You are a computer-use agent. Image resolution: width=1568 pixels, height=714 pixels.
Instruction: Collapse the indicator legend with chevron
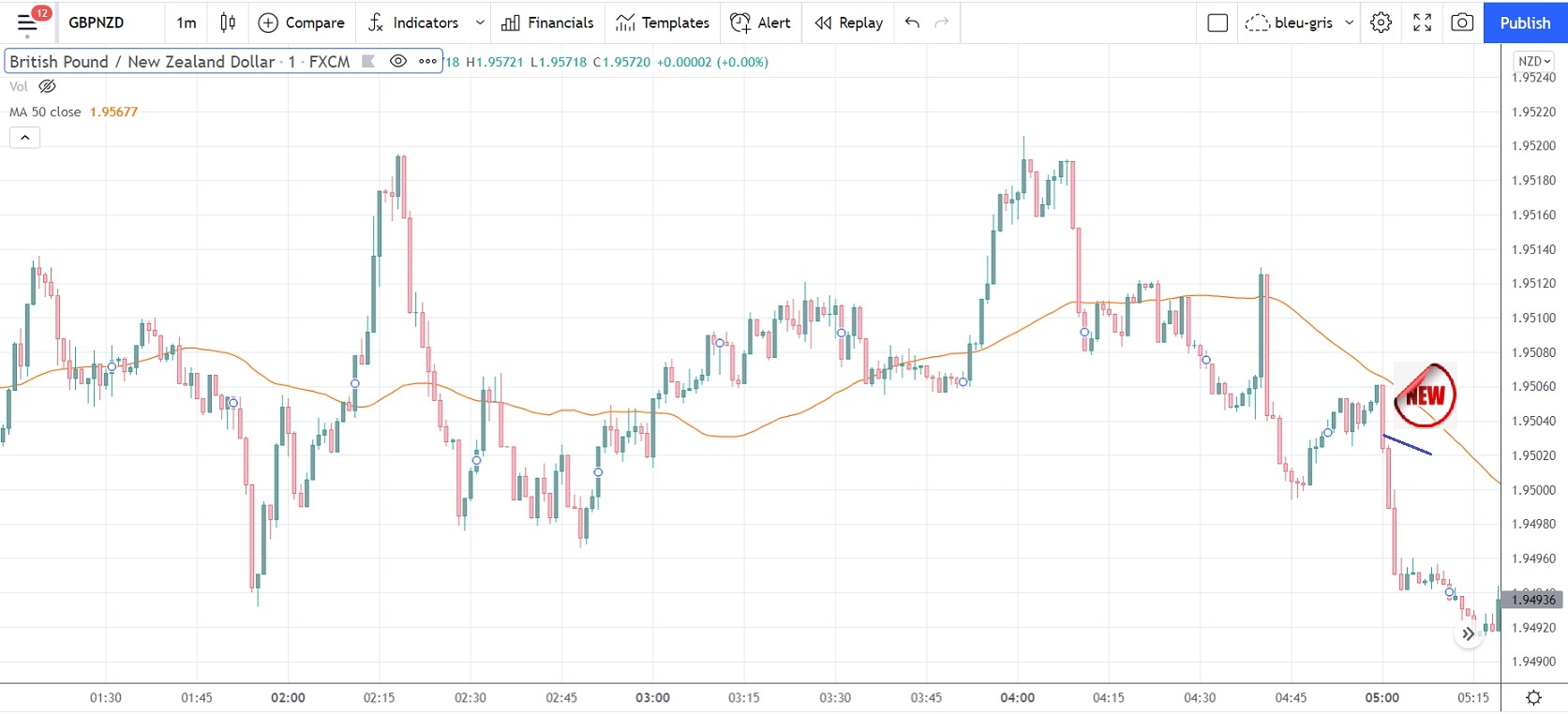pyautogui.click(x=25, y=138)
